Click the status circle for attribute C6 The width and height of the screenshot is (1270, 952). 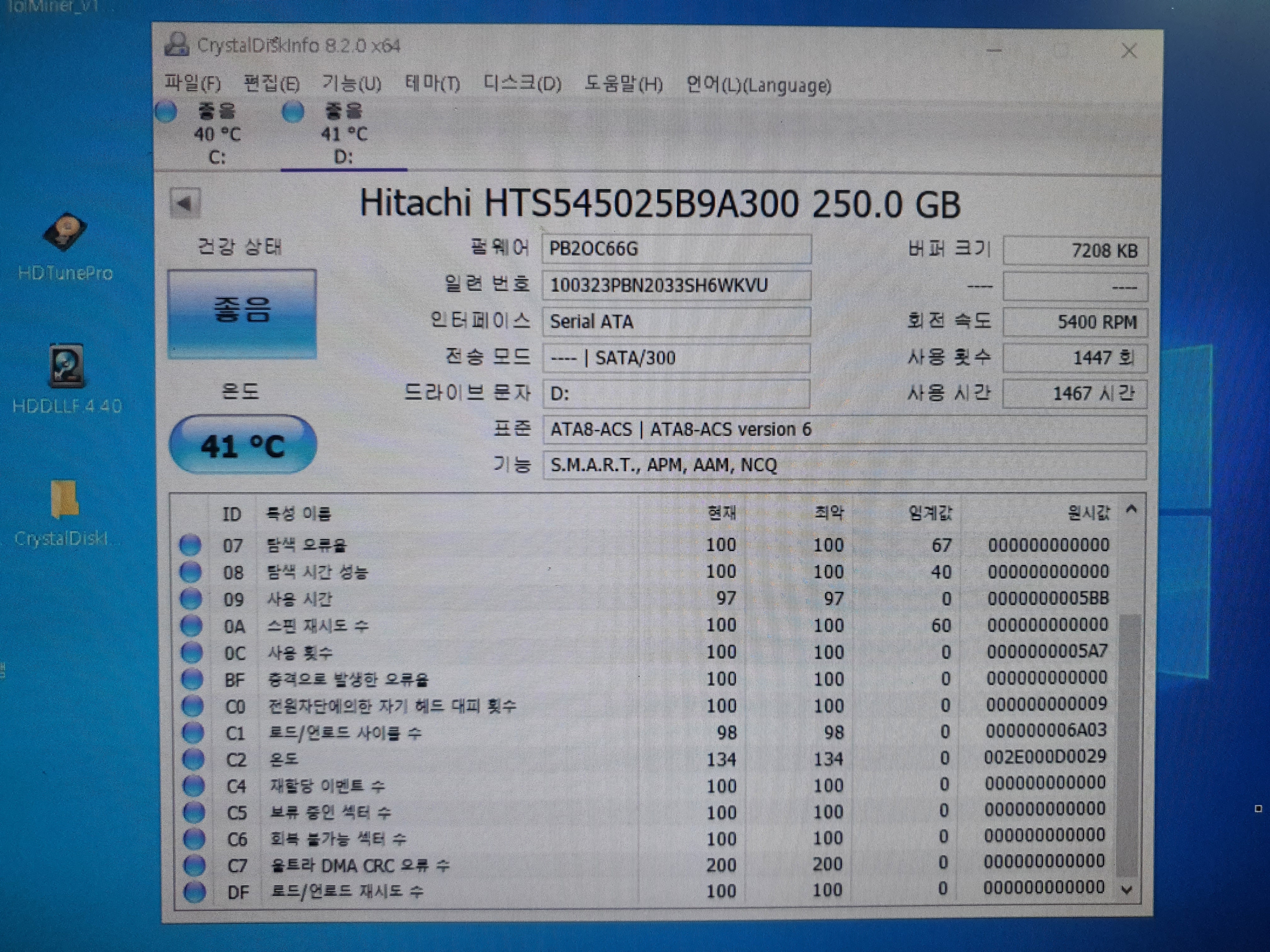coord(194,839)
